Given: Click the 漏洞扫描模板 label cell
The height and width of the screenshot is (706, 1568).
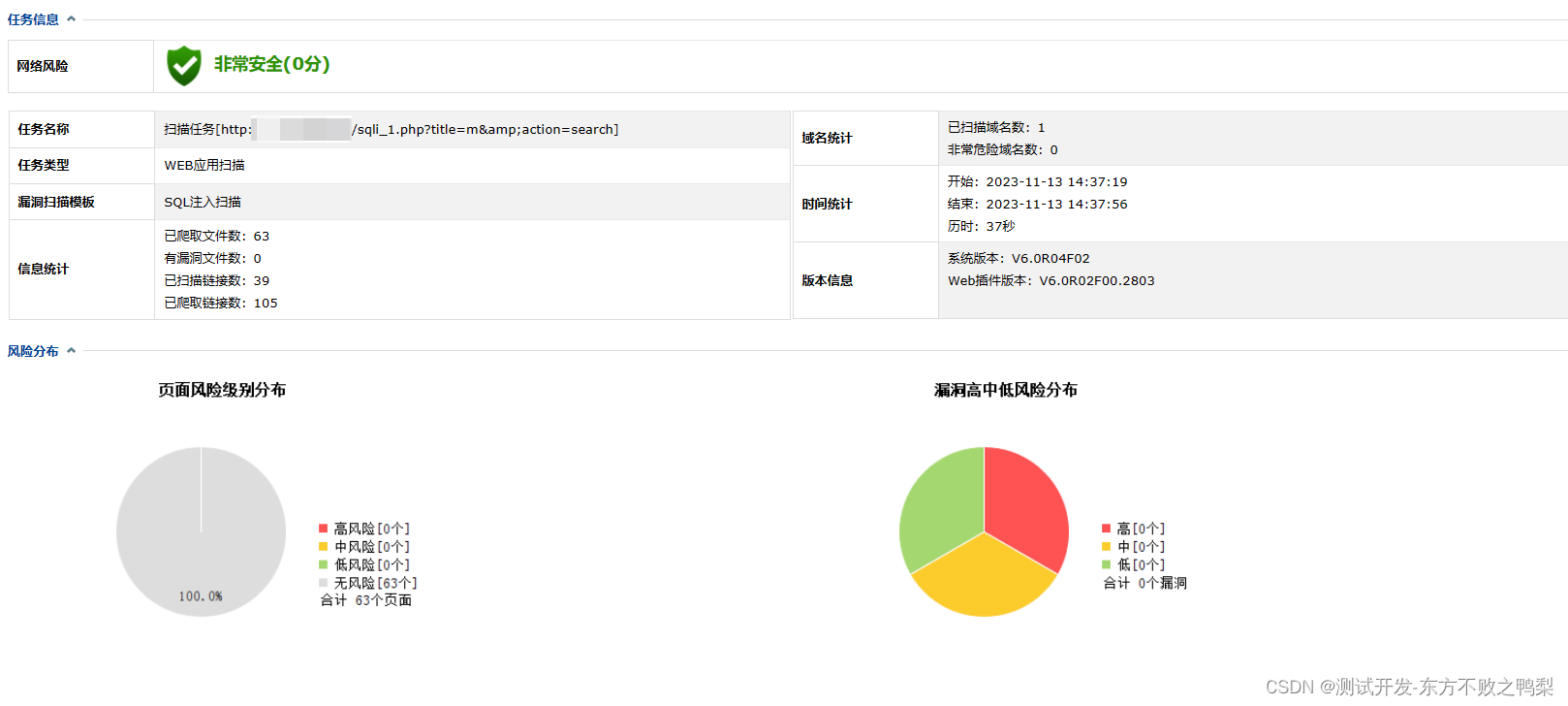Looking at the screenshot, I should [x=81, y=202].
